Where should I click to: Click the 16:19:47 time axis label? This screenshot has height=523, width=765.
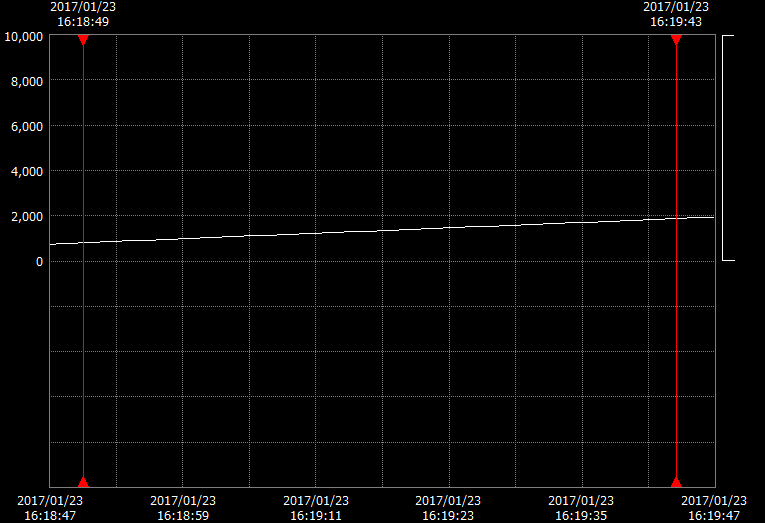coord(714,508)
